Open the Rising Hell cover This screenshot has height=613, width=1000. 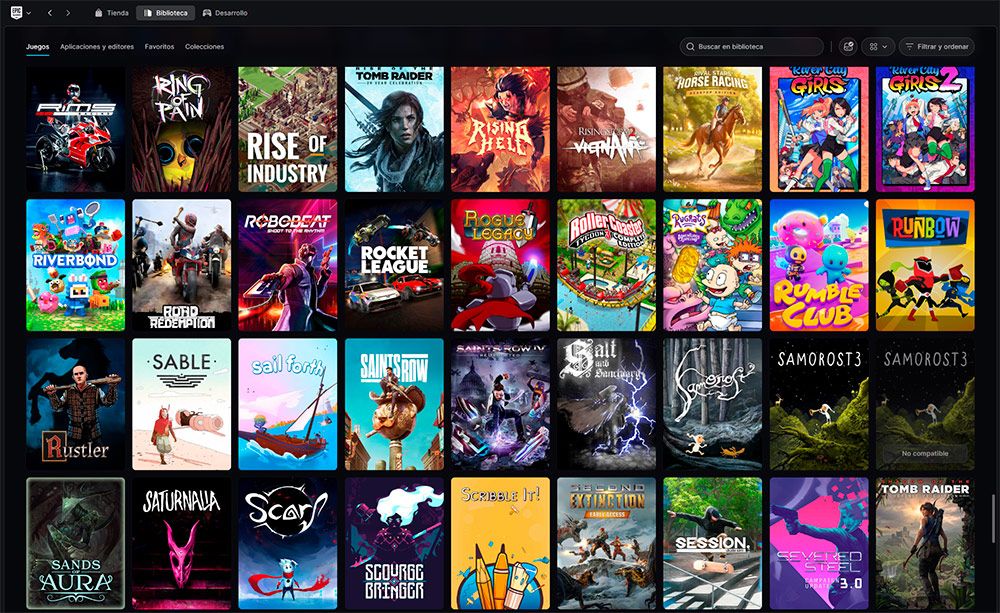coord(501,129)
